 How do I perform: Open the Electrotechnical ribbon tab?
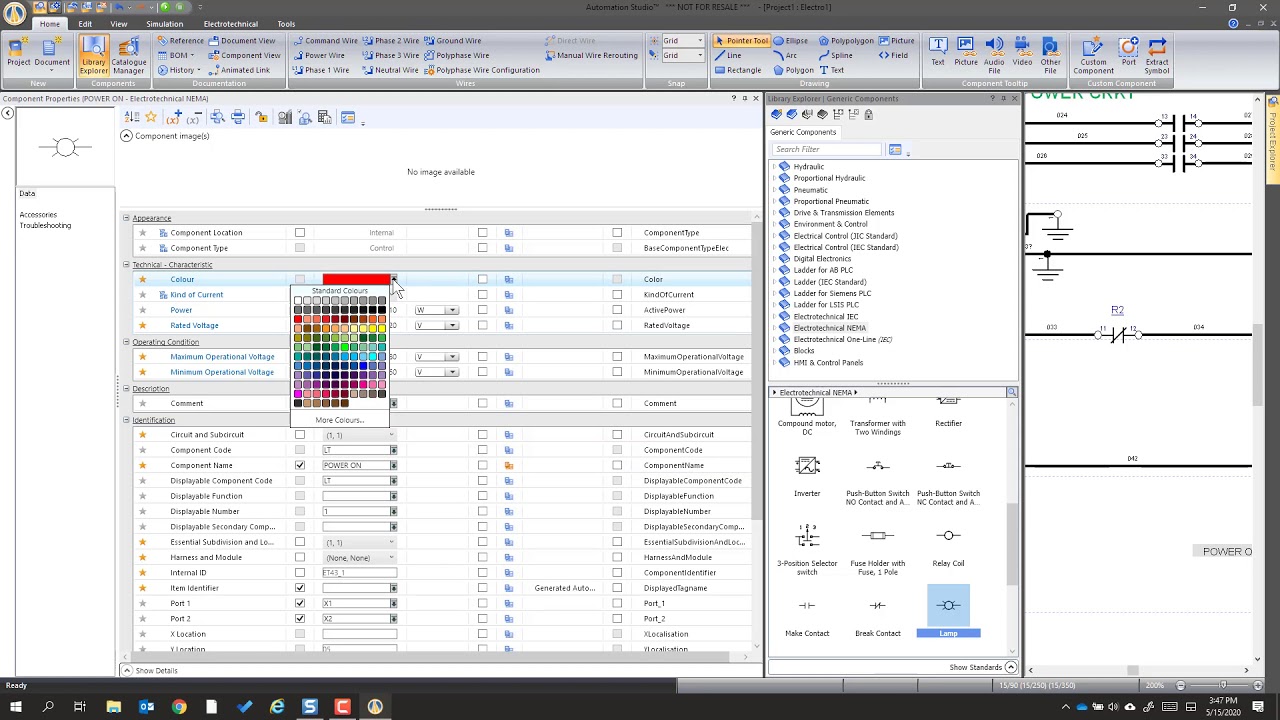coord(230,24)
